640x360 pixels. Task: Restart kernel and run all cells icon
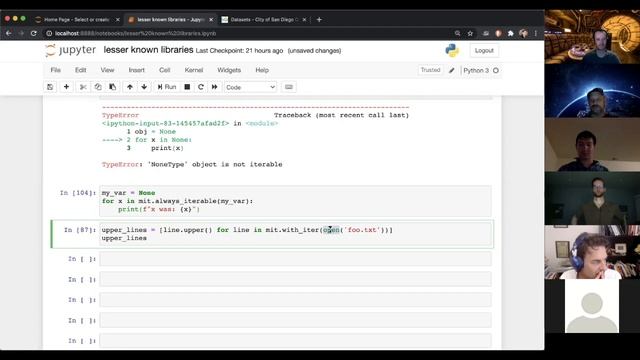[x=215, y=87]
